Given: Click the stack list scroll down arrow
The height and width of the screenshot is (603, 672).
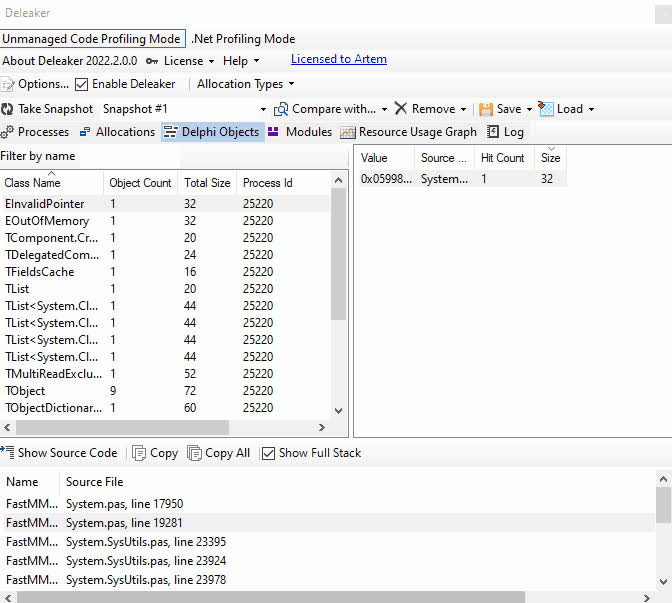Looking at the screenshot, I should 663,582.
